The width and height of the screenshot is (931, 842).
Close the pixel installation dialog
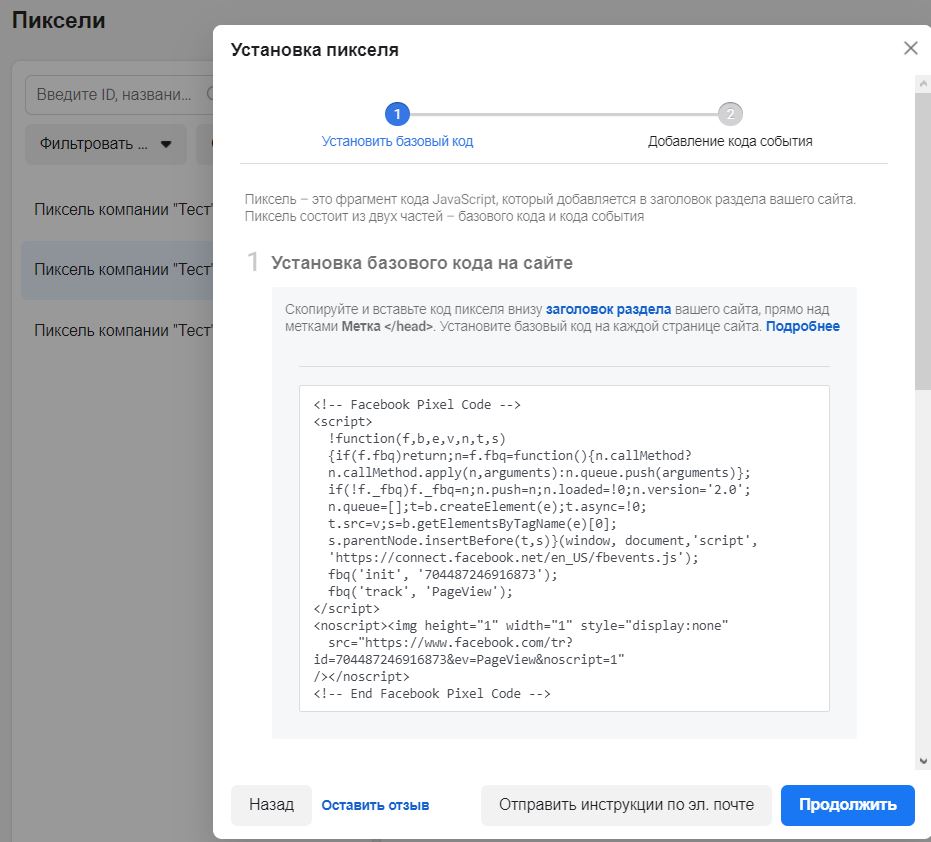tap(910, 48)
